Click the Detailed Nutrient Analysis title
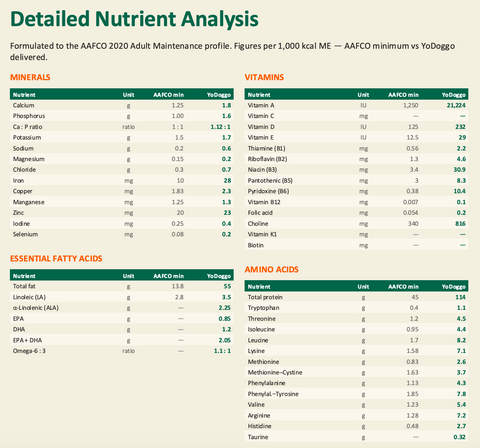The height and width of the screenshot is (448, 480). pos(134,19)
